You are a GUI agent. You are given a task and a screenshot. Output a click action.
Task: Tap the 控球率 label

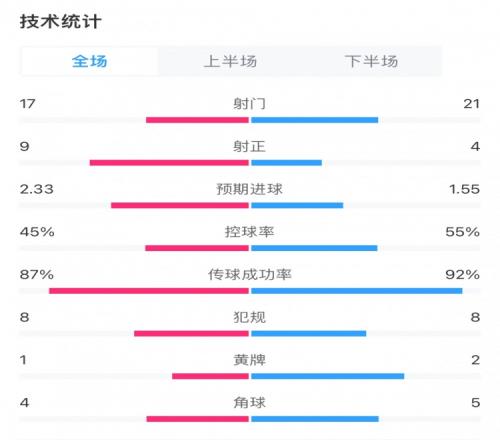coord(249,232)
